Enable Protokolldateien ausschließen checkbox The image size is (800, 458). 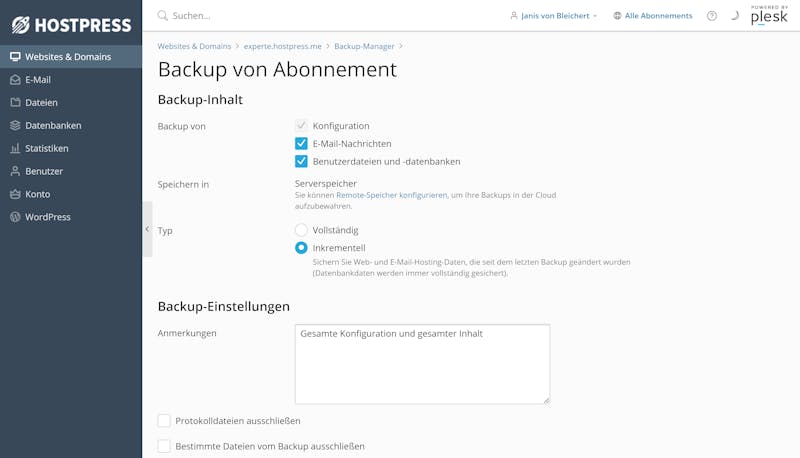pos(164,421)
